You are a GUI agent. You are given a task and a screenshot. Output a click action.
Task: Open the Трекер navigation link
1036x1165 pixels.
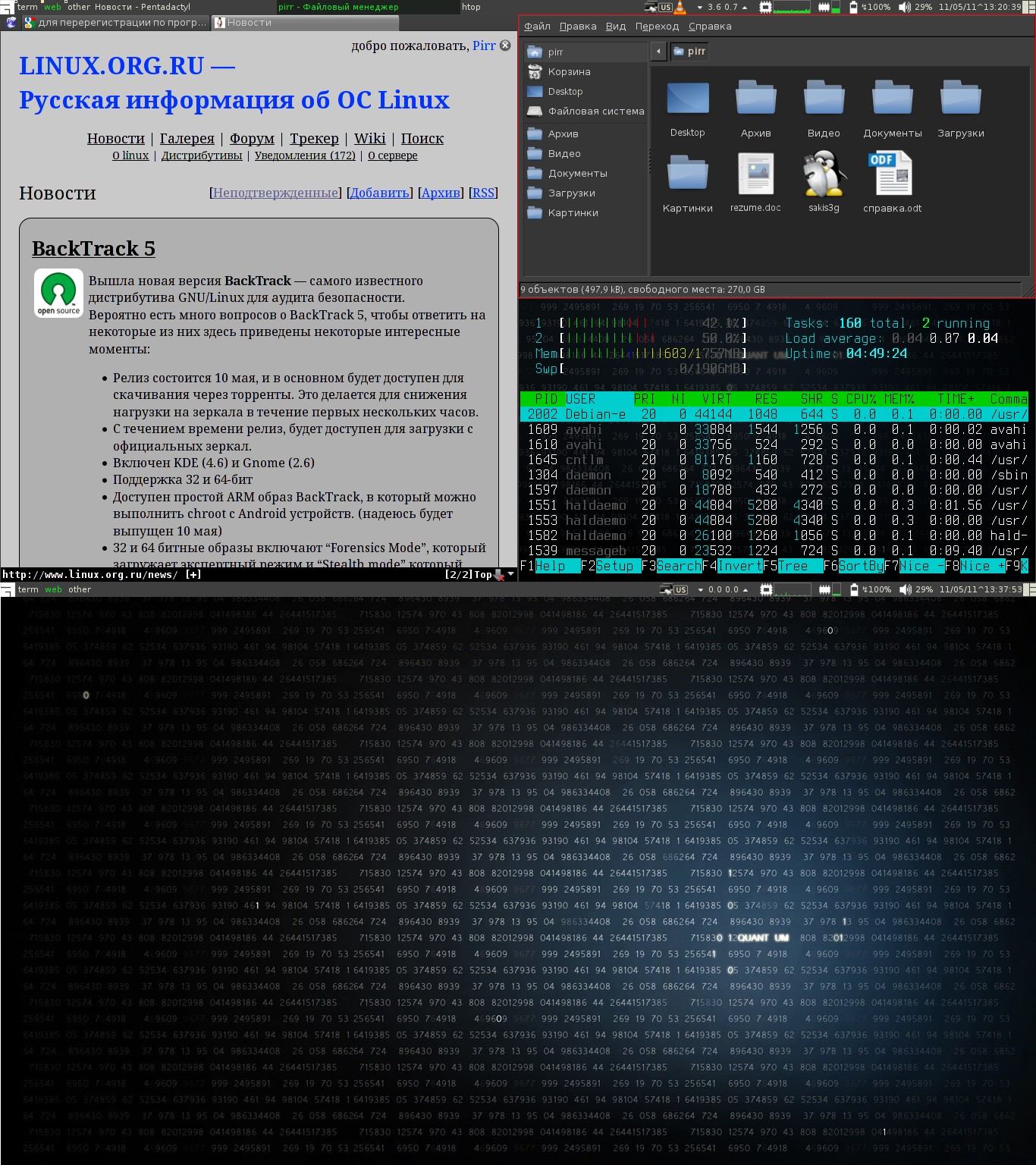tap(314, 138)
